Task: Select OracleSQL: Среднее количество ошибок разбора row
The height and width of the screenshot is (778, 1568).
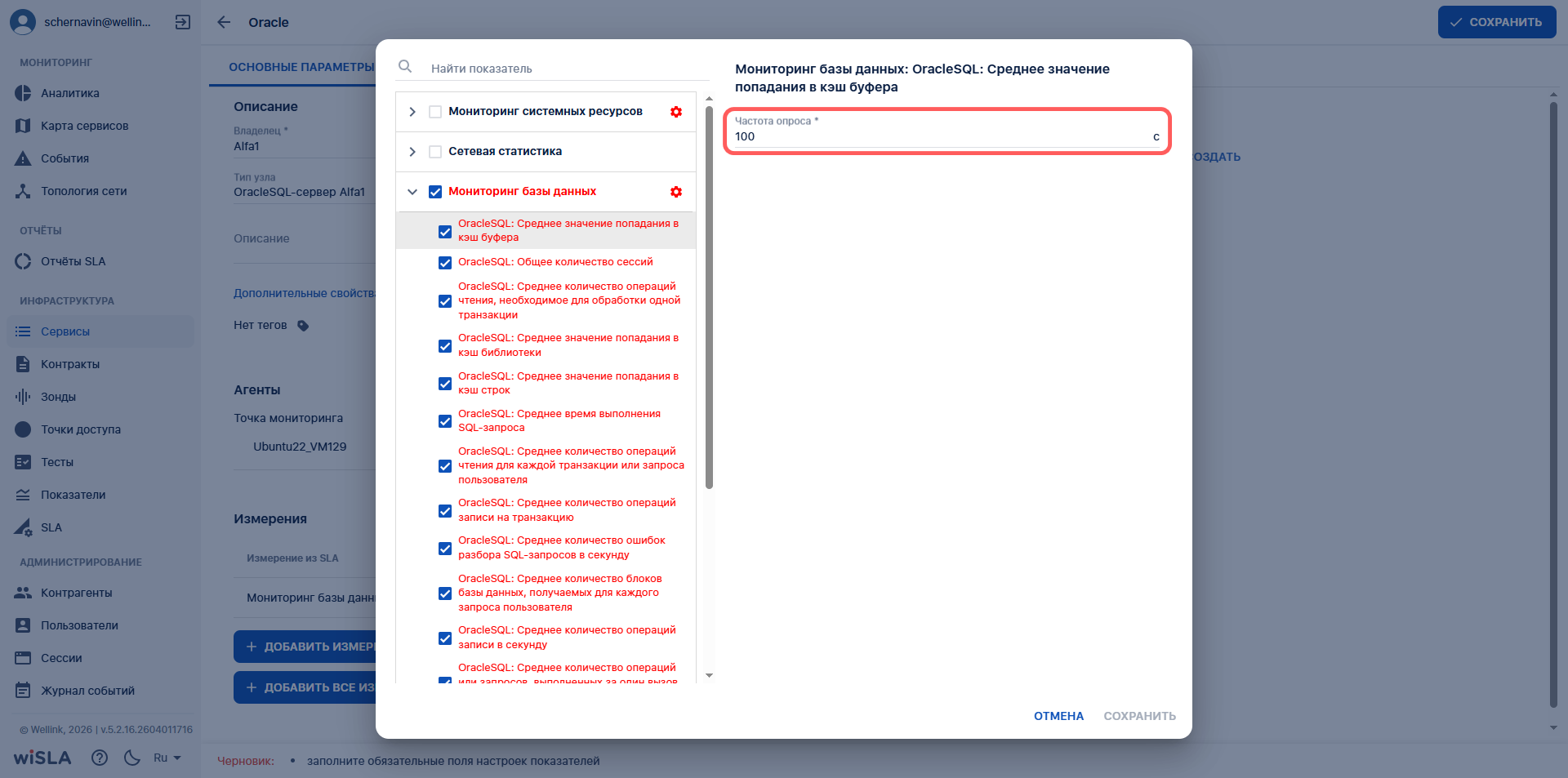Action: point(546,548)
